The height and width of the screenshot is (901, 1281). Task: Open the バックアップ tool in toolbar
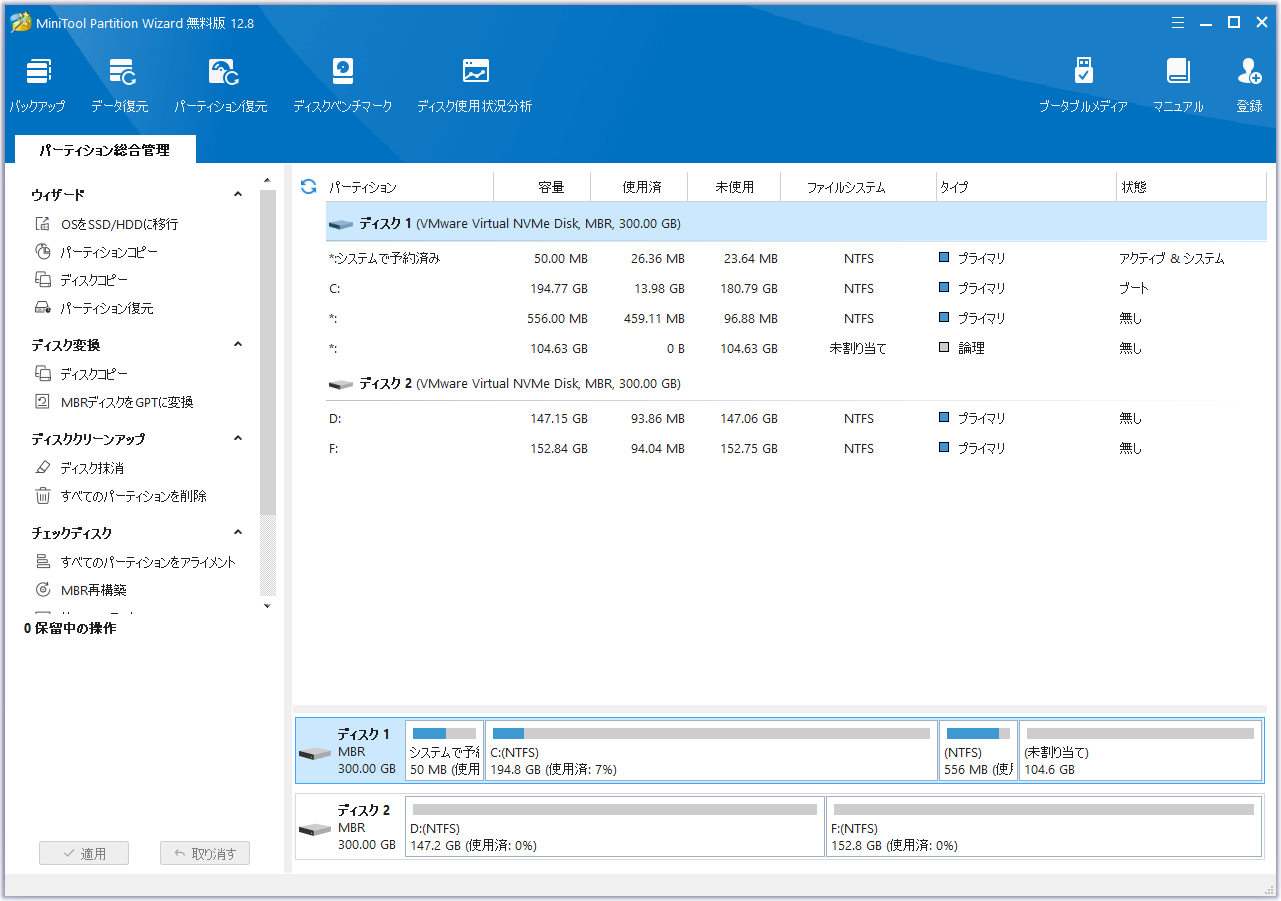38,84
